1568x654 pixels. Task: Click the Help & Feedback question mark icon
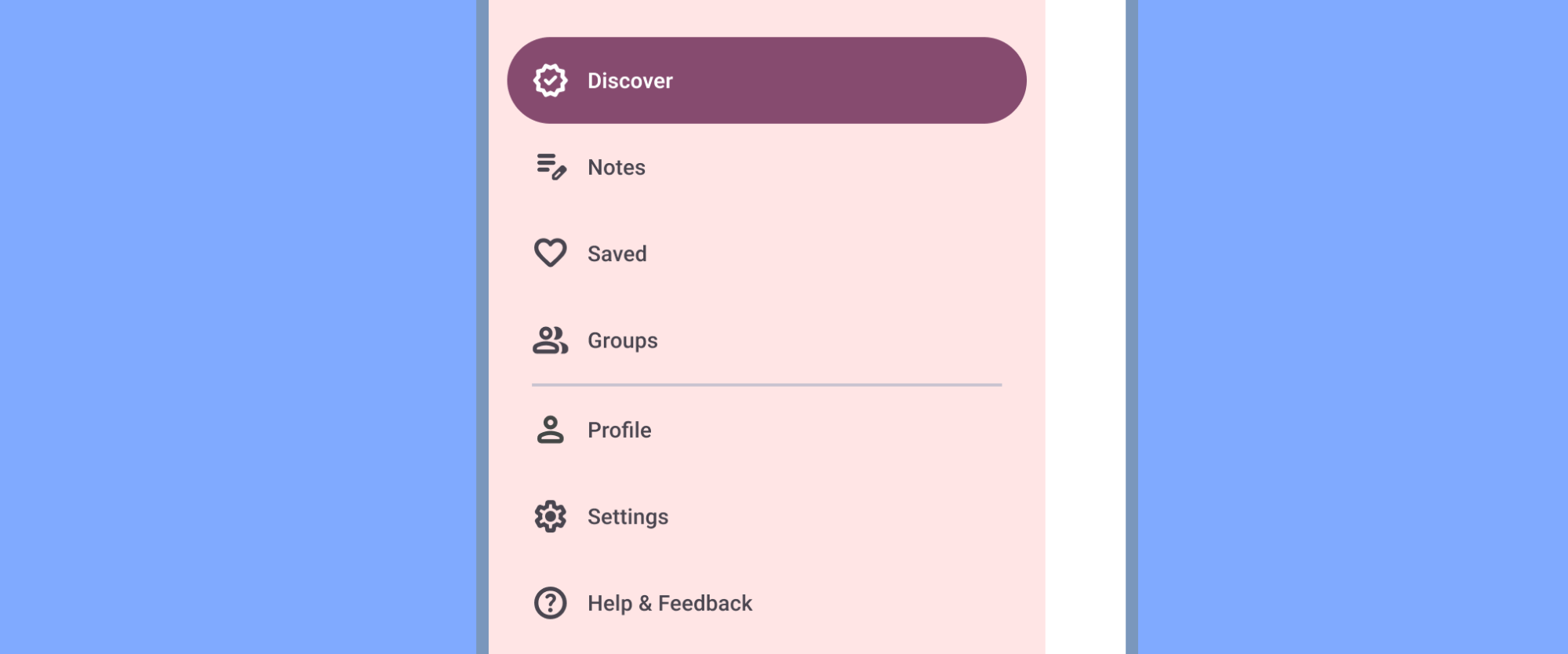click(x=551, y=602)
